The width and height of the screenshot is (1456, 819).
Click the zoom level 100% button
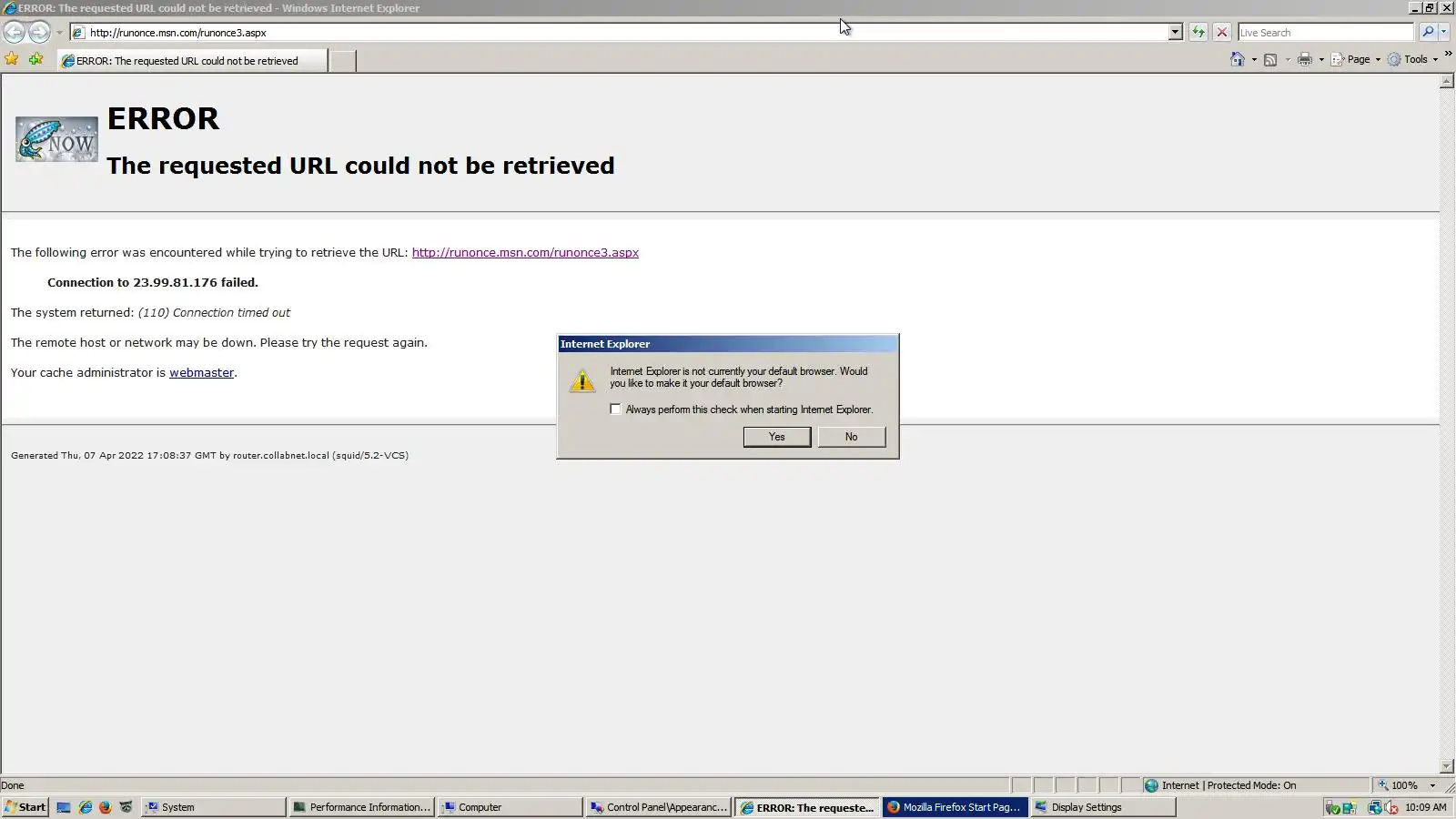pyautogui.click(x=1398, y=785)
